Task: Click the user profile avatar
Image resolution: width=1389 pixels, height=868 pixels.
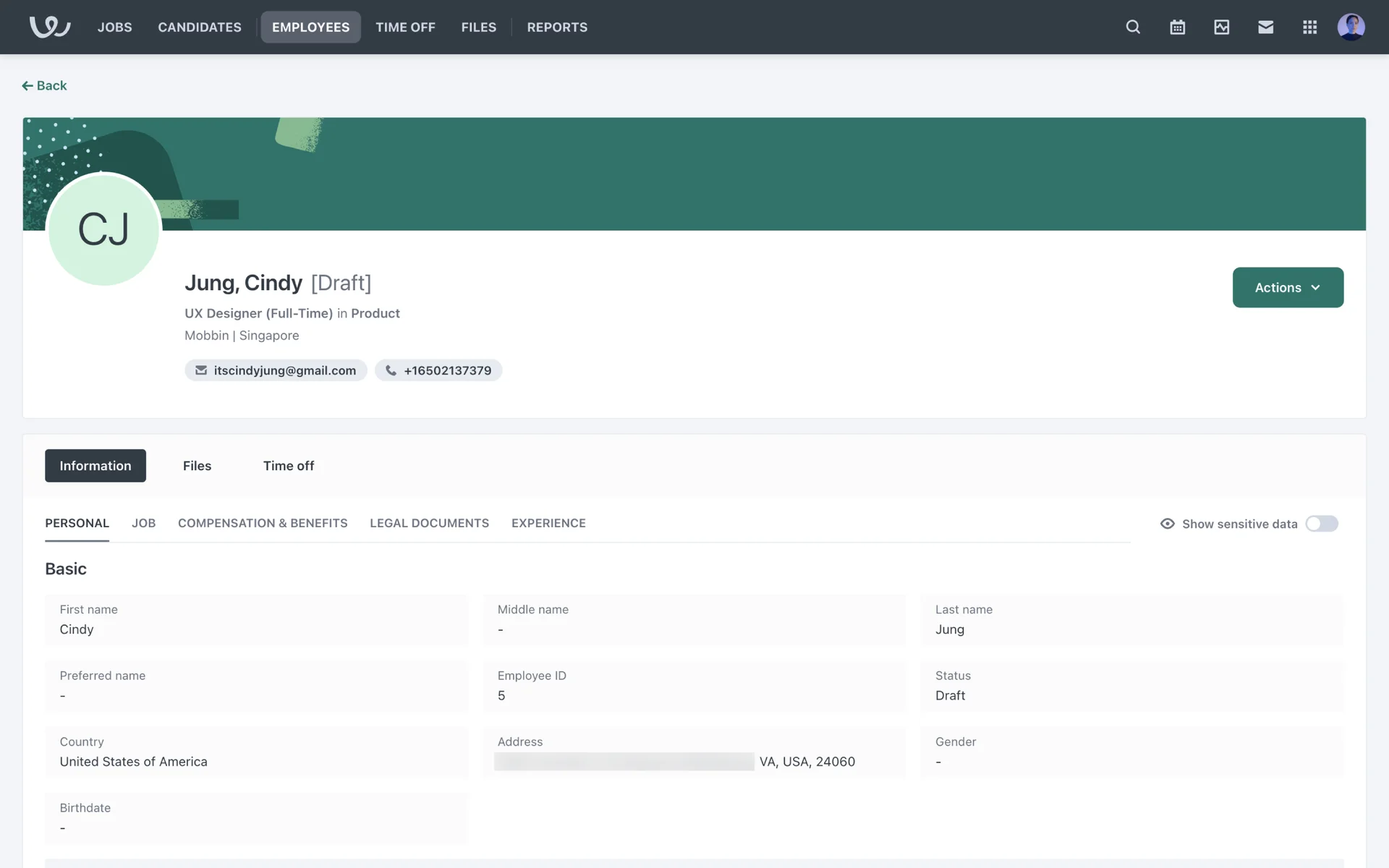Action: (x=1351, y=27)
